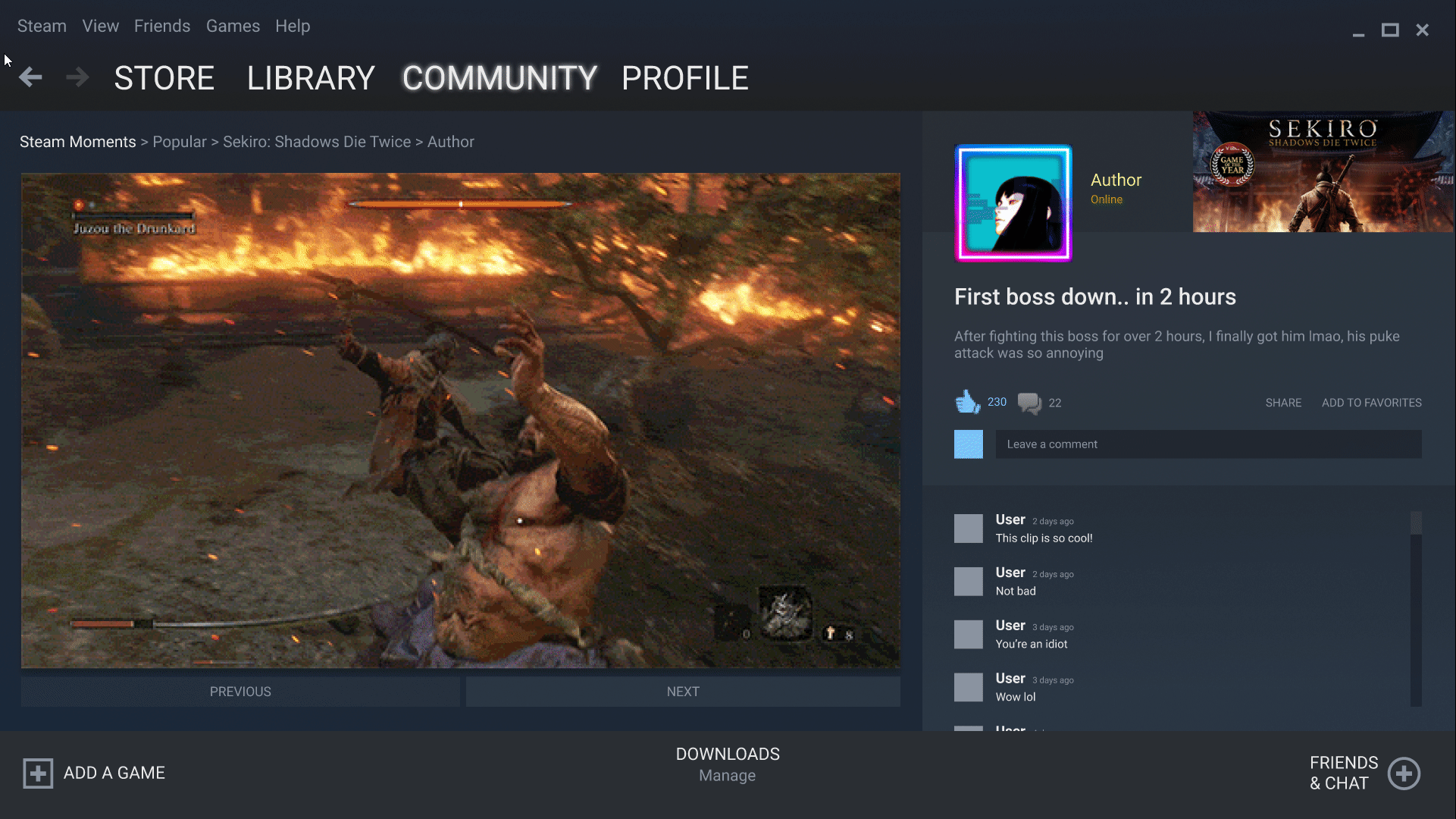Open User who wrote 'Wow lol'
The height and width of the screenshot is (819, 1456).
click(x=1010, y=679)
